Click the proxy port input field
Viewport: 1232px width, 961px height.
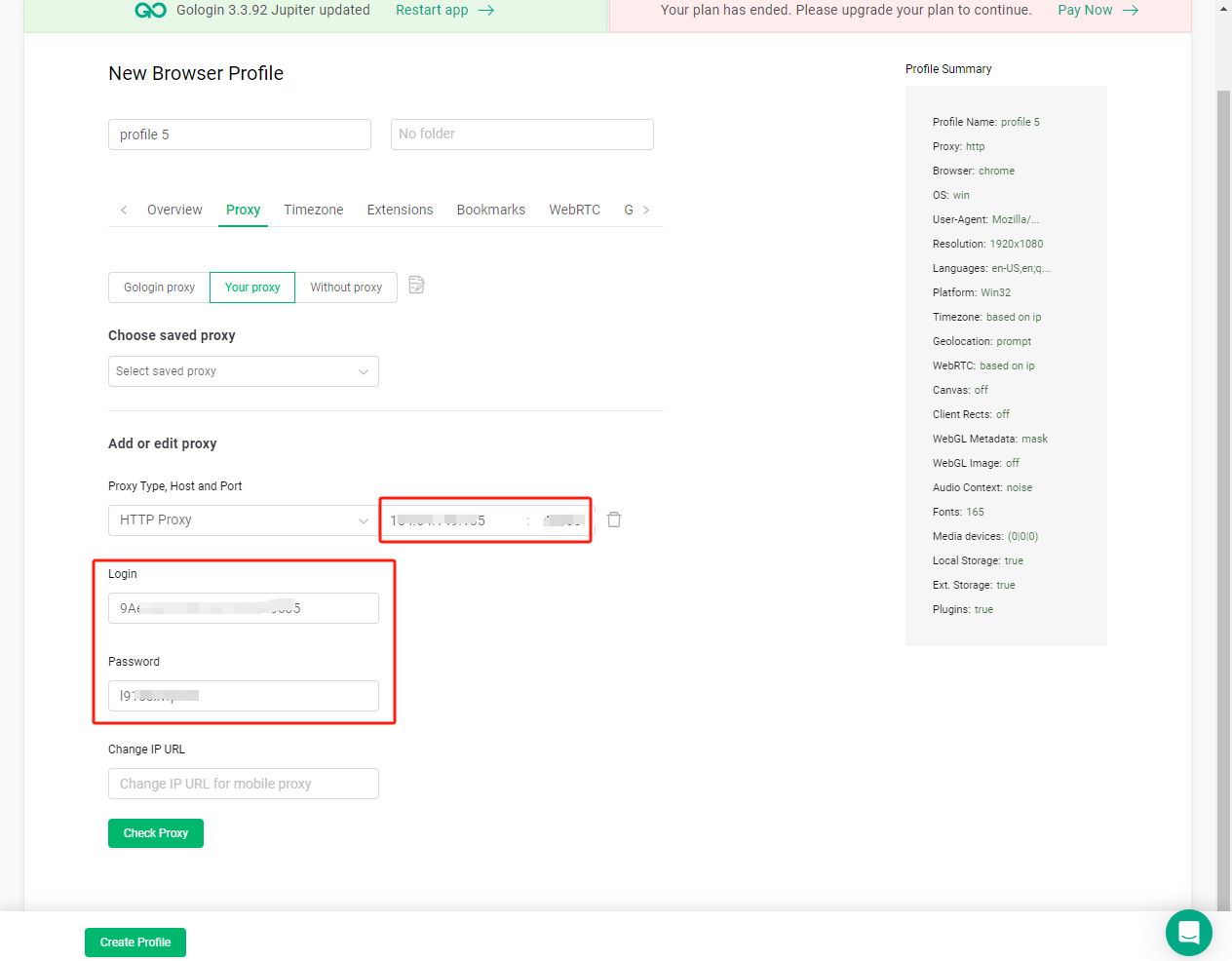(563, 520)
